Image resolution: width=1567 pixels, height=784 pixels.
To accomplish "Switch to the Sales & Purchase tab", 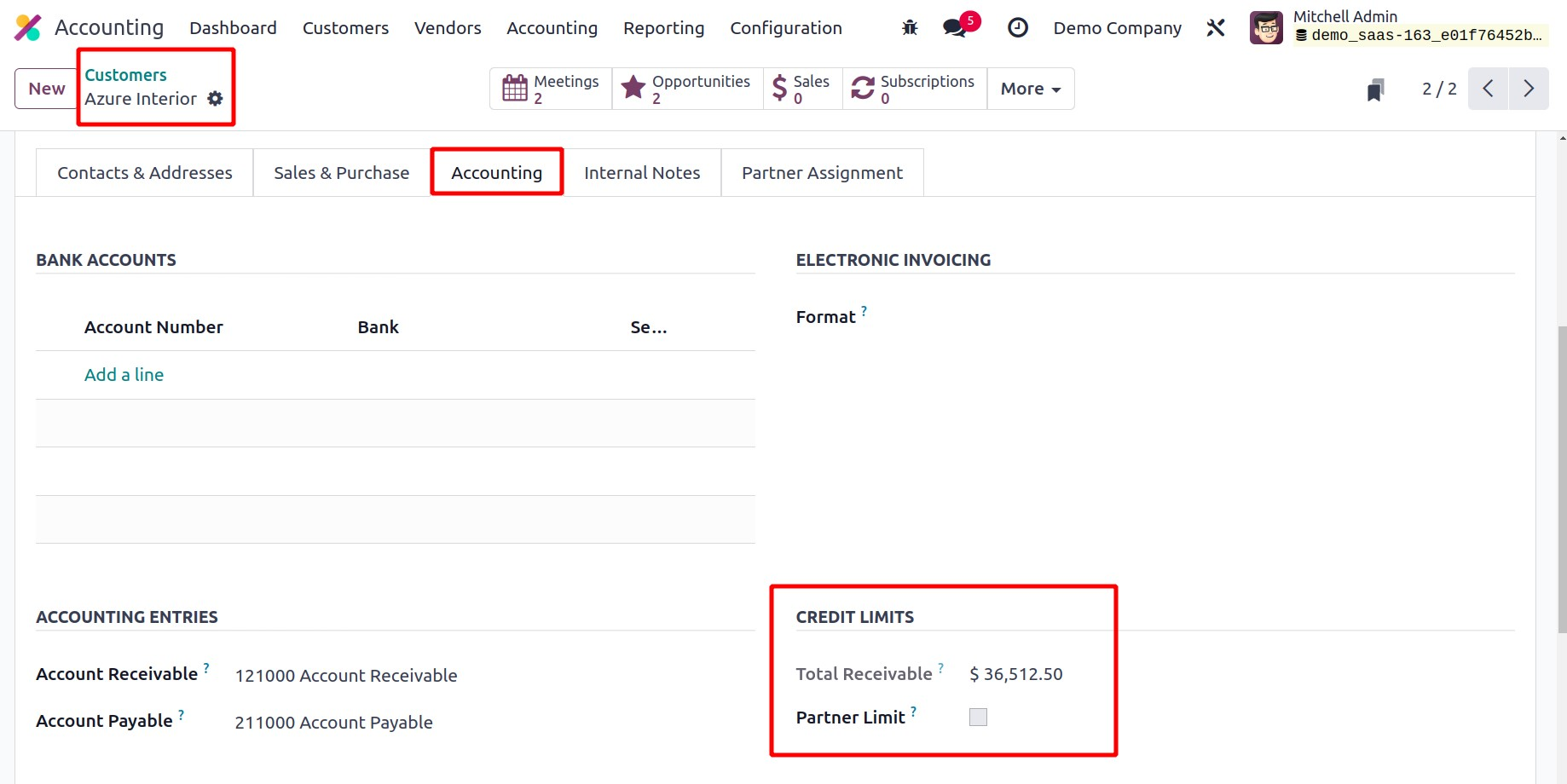I will [341, 173].
